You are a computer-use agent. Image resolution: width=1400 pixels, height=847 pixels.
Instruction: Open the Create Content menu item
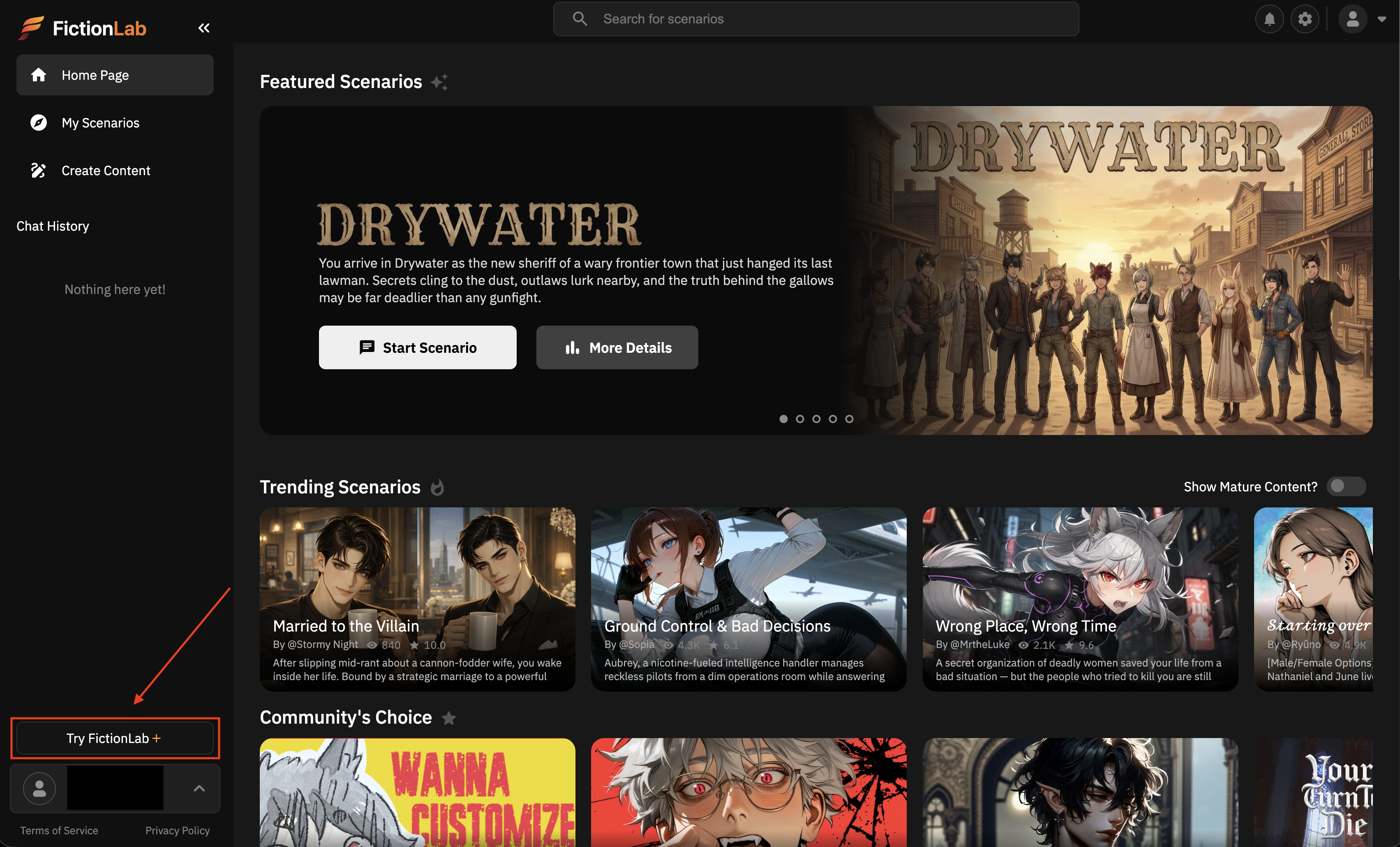tap(106, 171)
